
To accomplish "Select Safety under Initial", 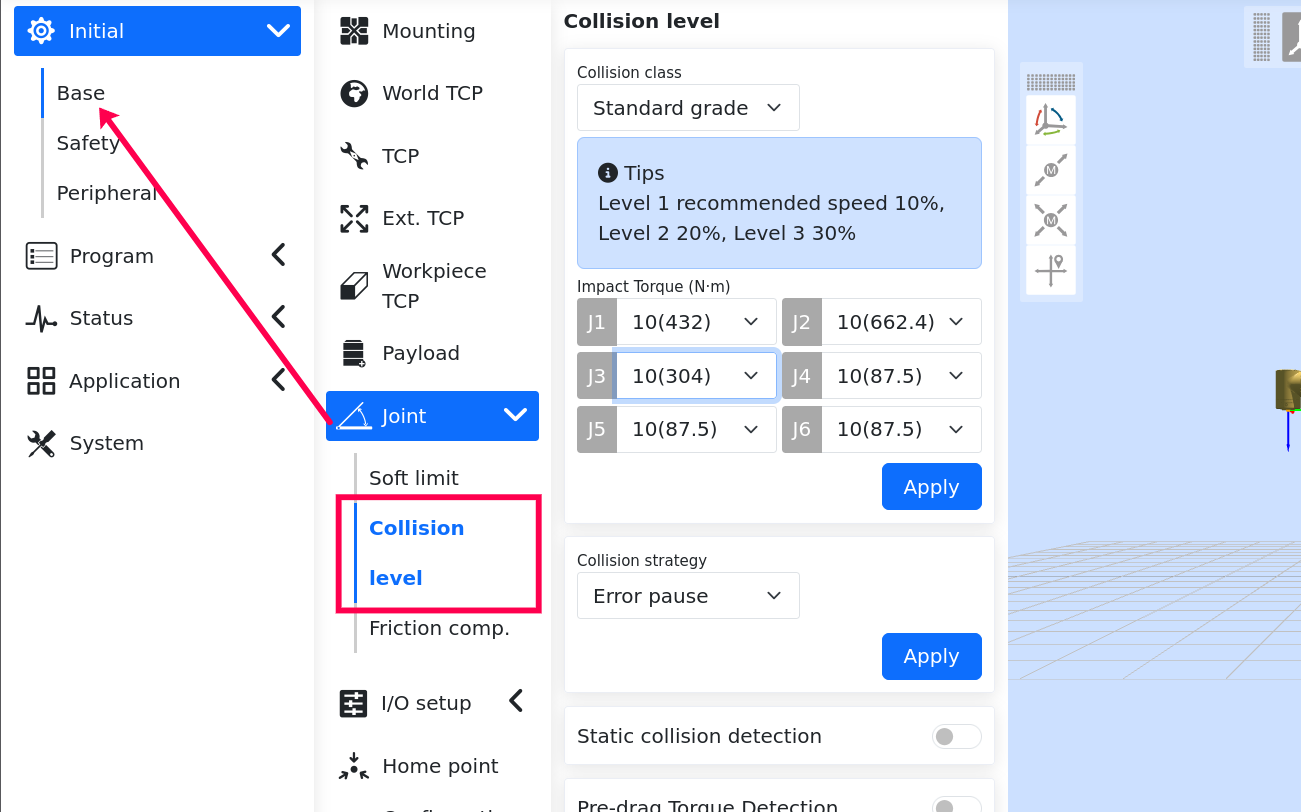I will (x=88, y=143).
